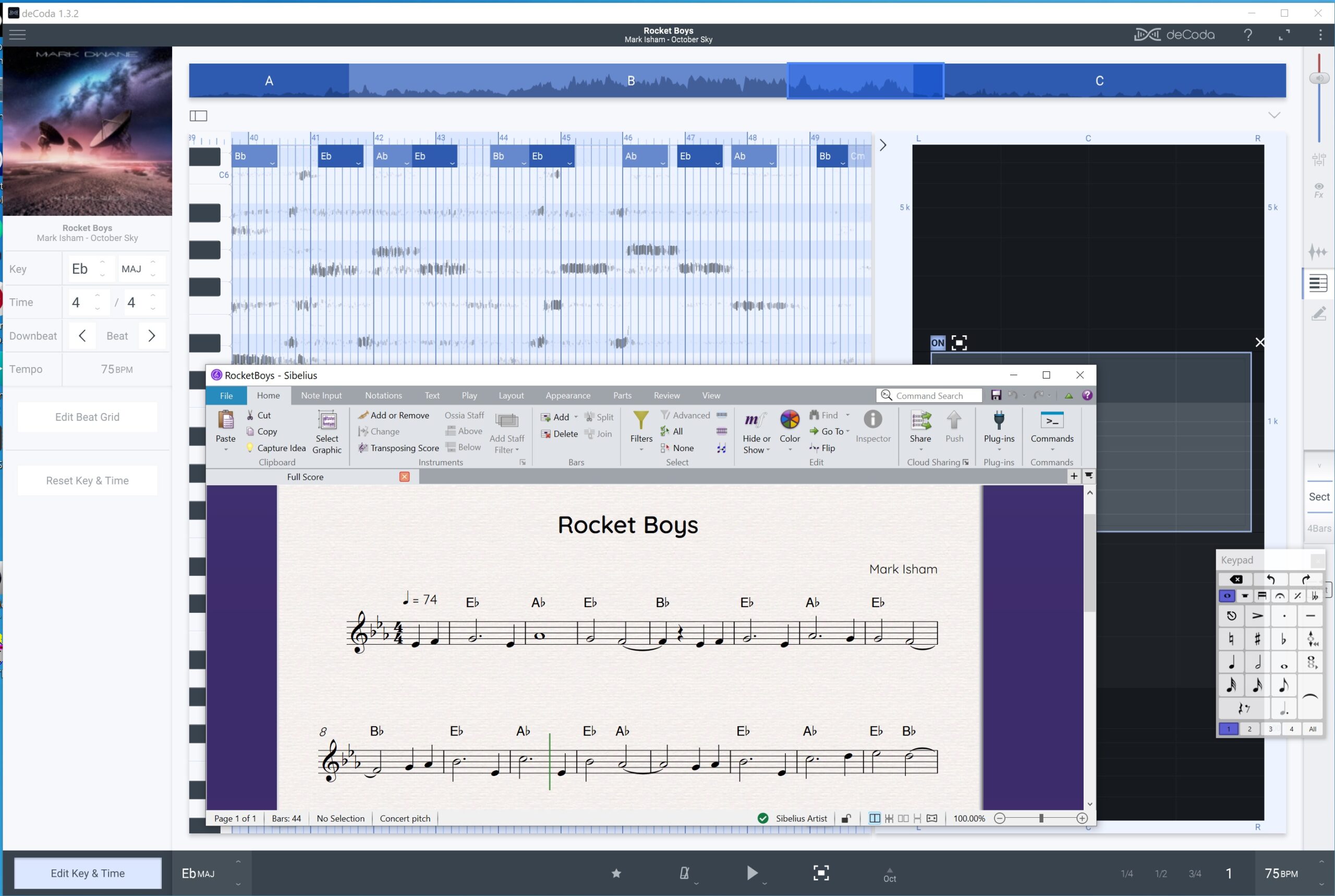Open the Plug-ins icon in ribbon
The height and width of the screenshot is (896, 1335).
pyautogui.click(x=999, y=420)
